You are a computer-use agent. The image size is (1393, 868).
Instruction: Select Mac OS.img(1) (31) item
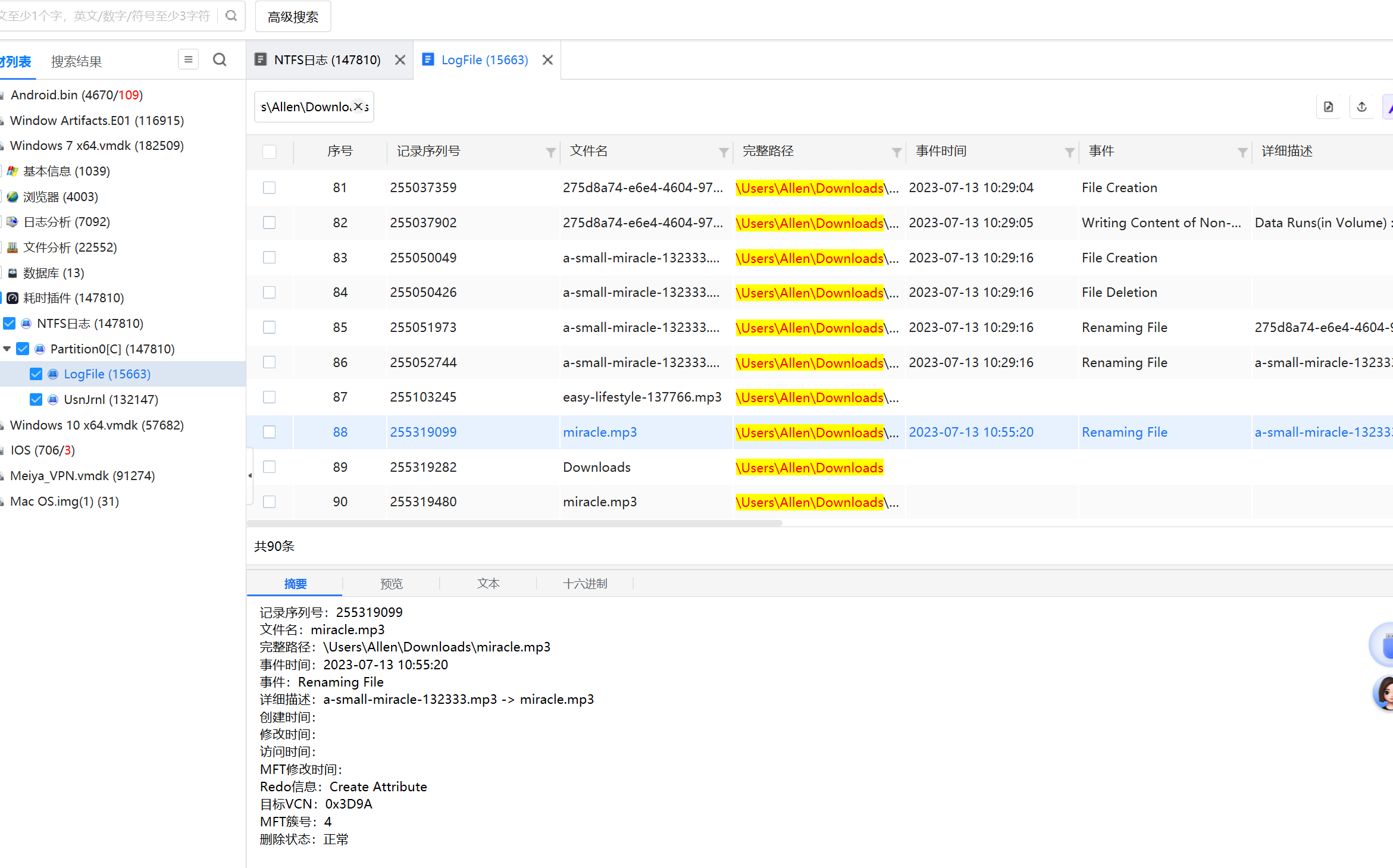click(x=64, y=502)
